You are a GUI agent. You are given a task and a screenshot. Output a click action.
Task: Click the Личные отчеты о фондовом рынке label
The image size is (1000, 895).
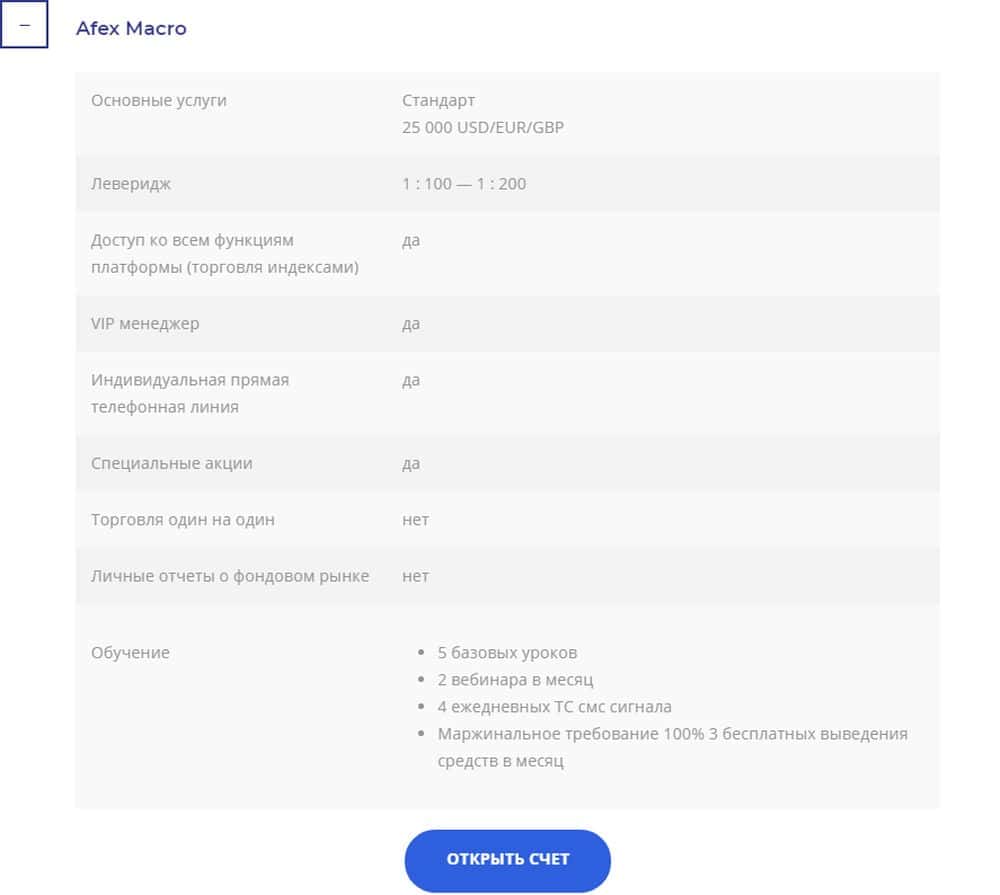(x=230, y=576)
